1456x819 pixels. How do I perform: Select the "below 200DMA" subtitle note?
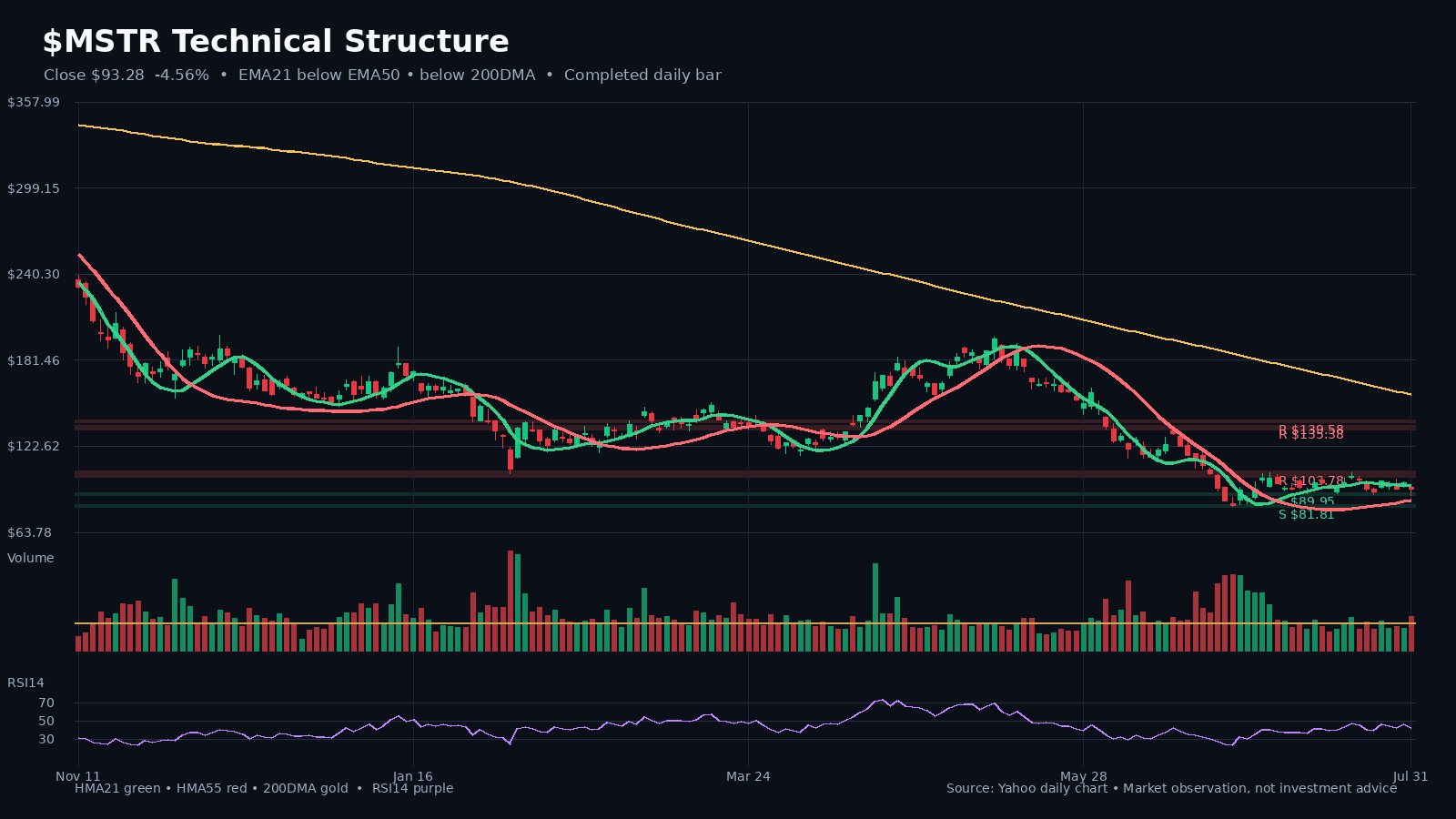(478, 76)
